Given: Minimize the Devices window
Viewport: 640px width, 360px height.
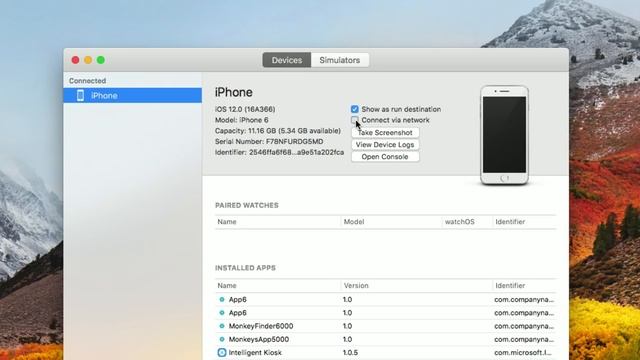Looking at the screenshot, I should 88,60.
